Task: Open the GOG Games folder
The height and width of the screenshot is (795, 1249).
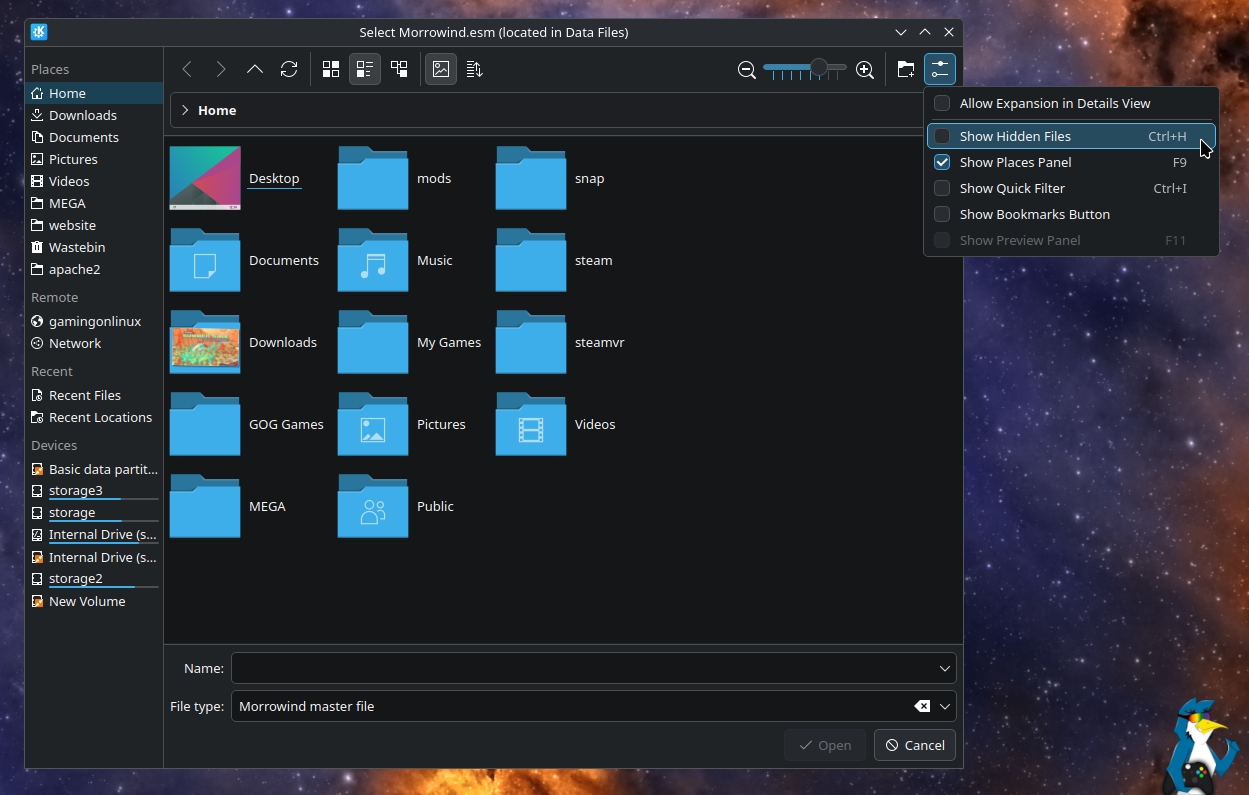Action: click(205, 424)
